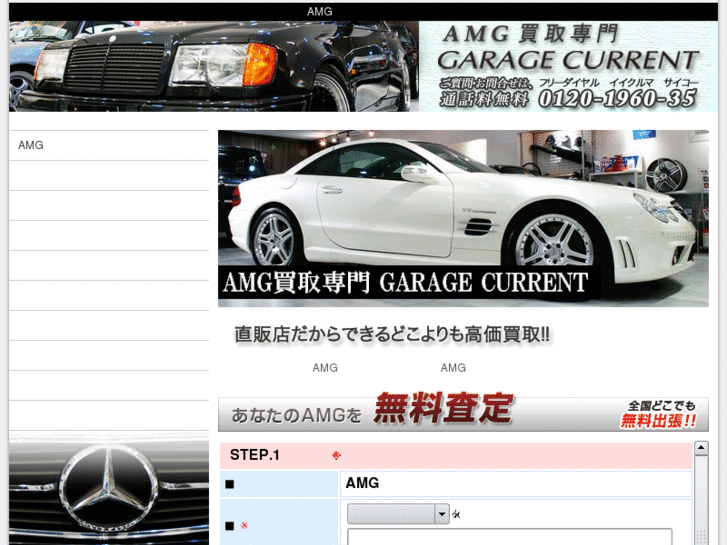The width and height of the screenshot is (727, 545).
Task: Click the text input field below the dropdown
Action: (510, 537)
